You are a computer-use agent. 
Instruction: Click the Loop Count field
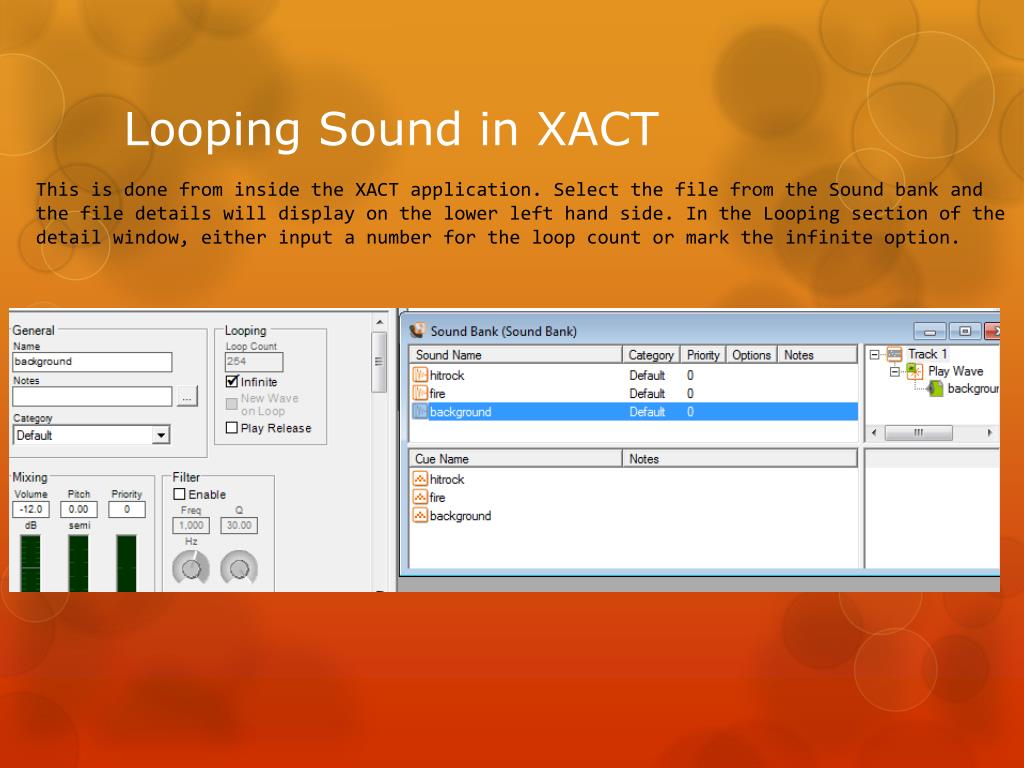254,362
